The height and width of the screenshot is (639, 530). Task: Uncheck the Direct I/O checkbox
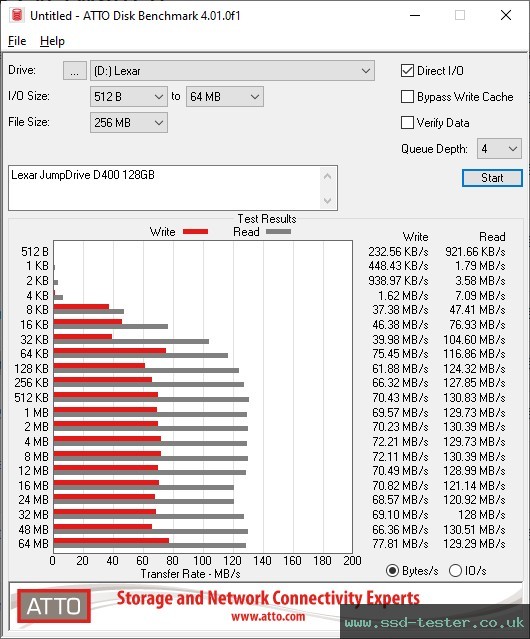pyautogui.click(x=407, y=71)
